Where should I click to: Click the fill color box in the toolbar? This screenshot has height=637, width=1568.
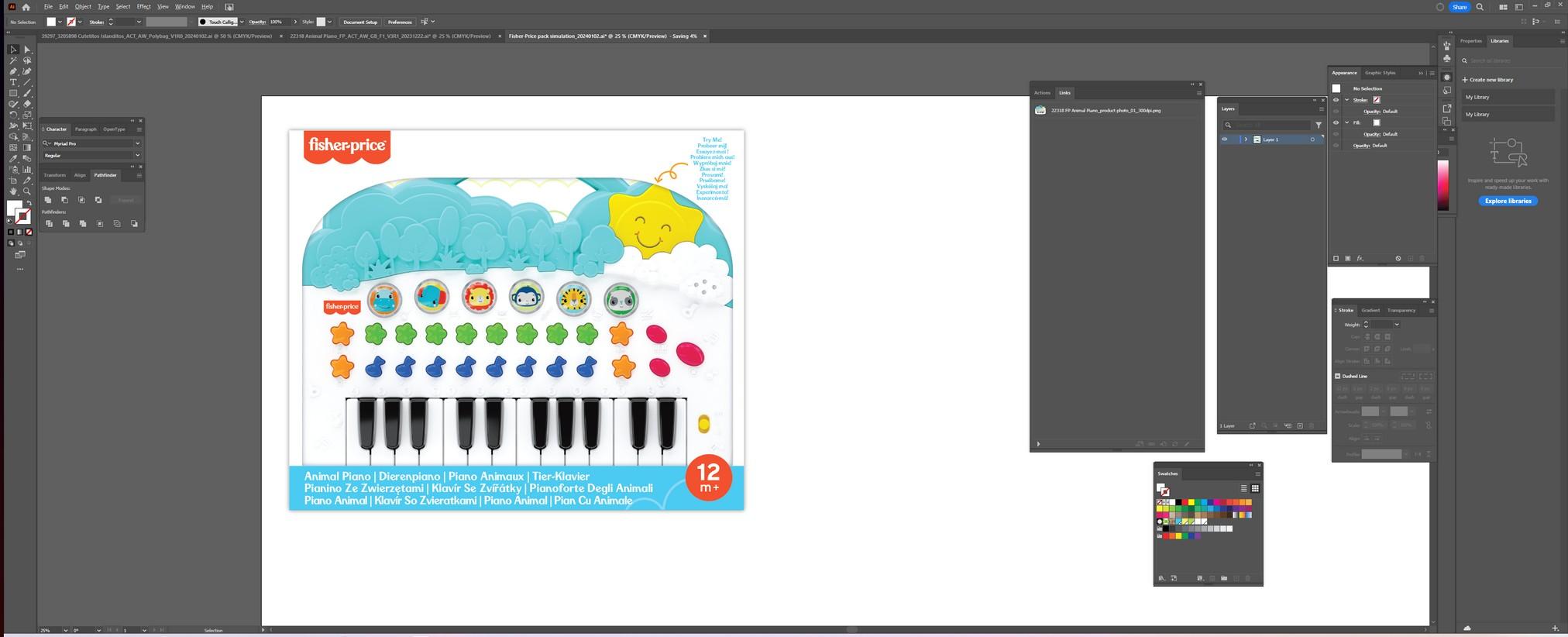[14, 208]
